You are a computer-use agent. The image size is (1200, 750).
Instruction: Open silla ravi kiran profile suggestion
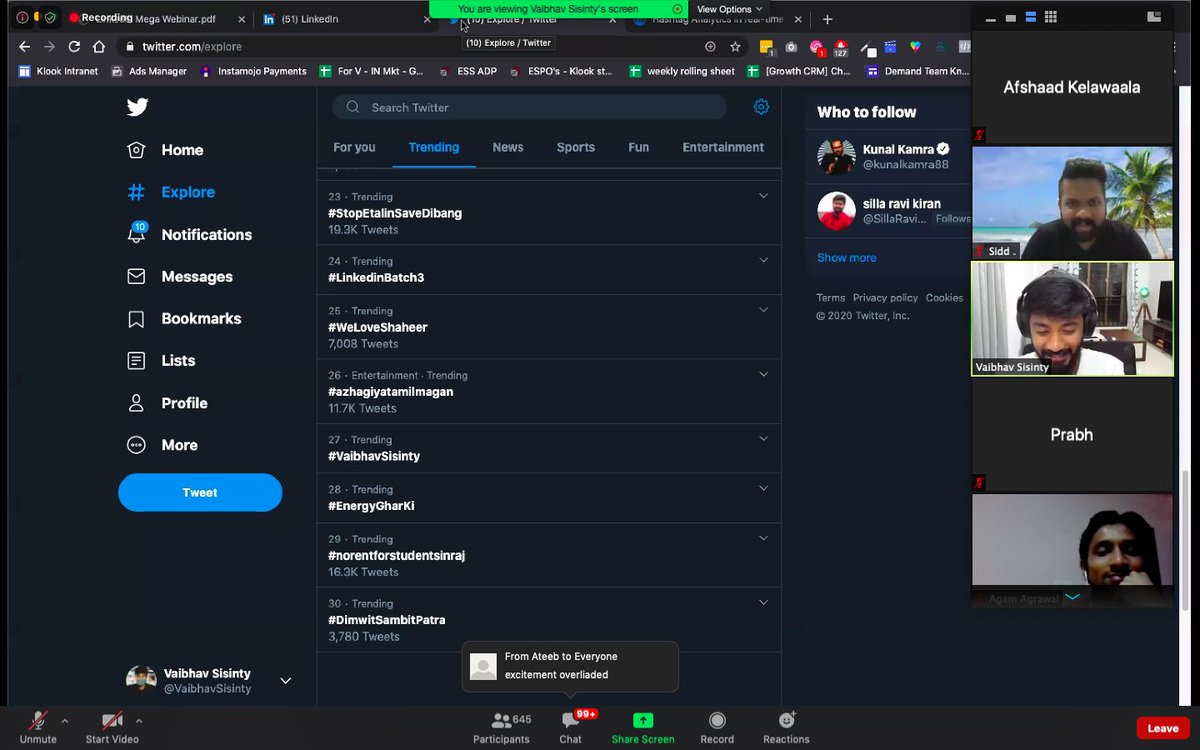[x=889, y=211]
